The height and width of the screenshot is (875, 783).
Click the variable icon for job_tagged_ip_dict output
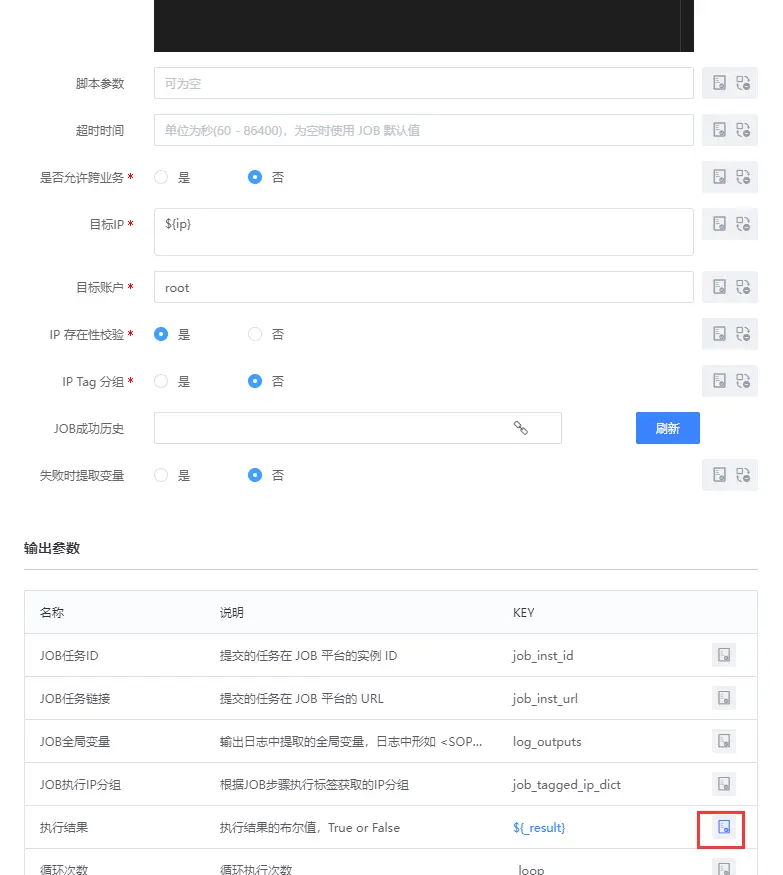pyautogui.click(x=724, y=784)
